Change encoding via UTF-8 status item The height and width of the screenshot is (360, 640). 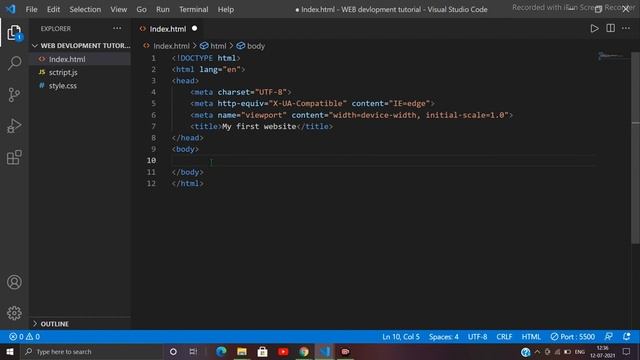click(x=477, y=337)
